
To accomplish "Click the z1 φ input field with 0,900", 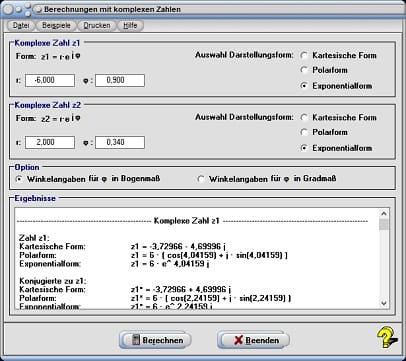I will point(120,80).
